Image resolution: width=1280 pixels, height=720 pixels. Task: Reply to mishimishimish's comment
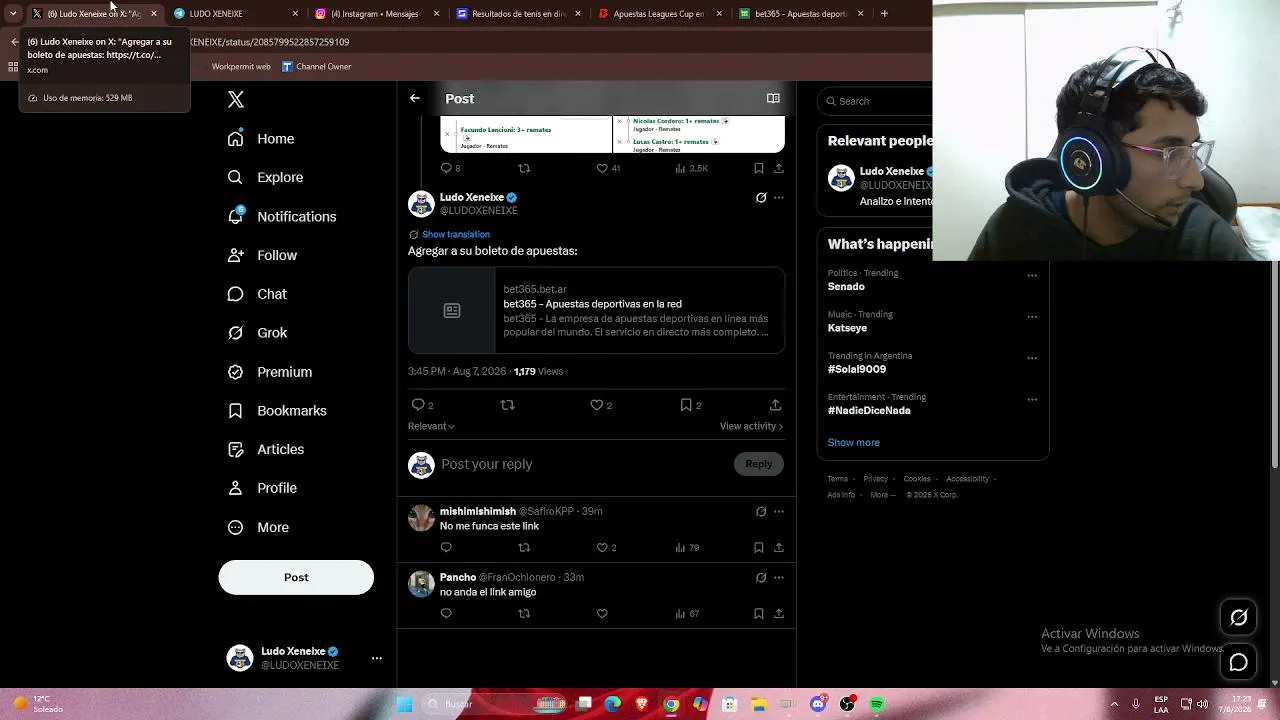coord(446,547)
